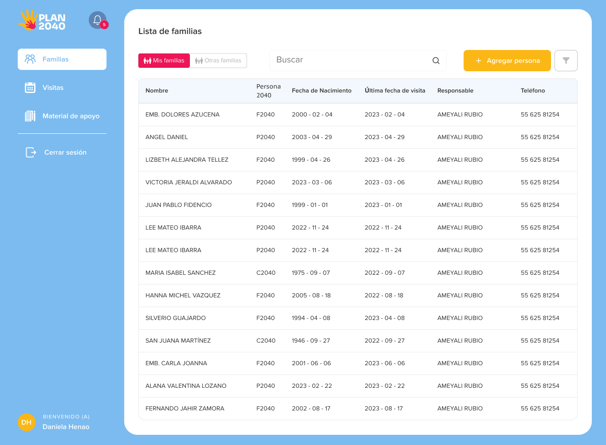Click the Material de apoyo book icon

(x=30, y=116)
